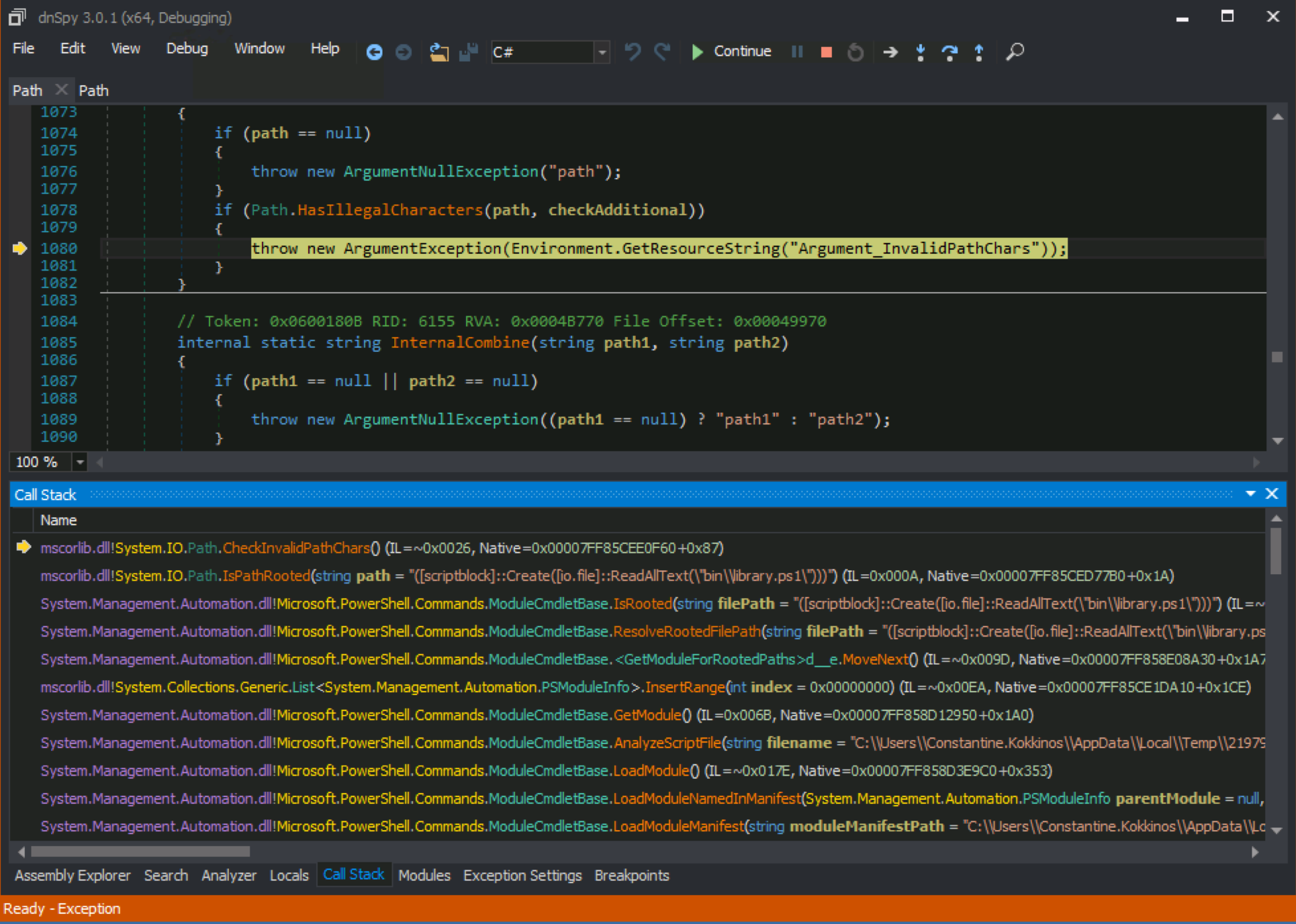The width and height of the screenshot is (1296, 924).
Task: Select ModuleCmdletBase.GetModule frame
Action: pyautogui.click(x=638, y=715)
